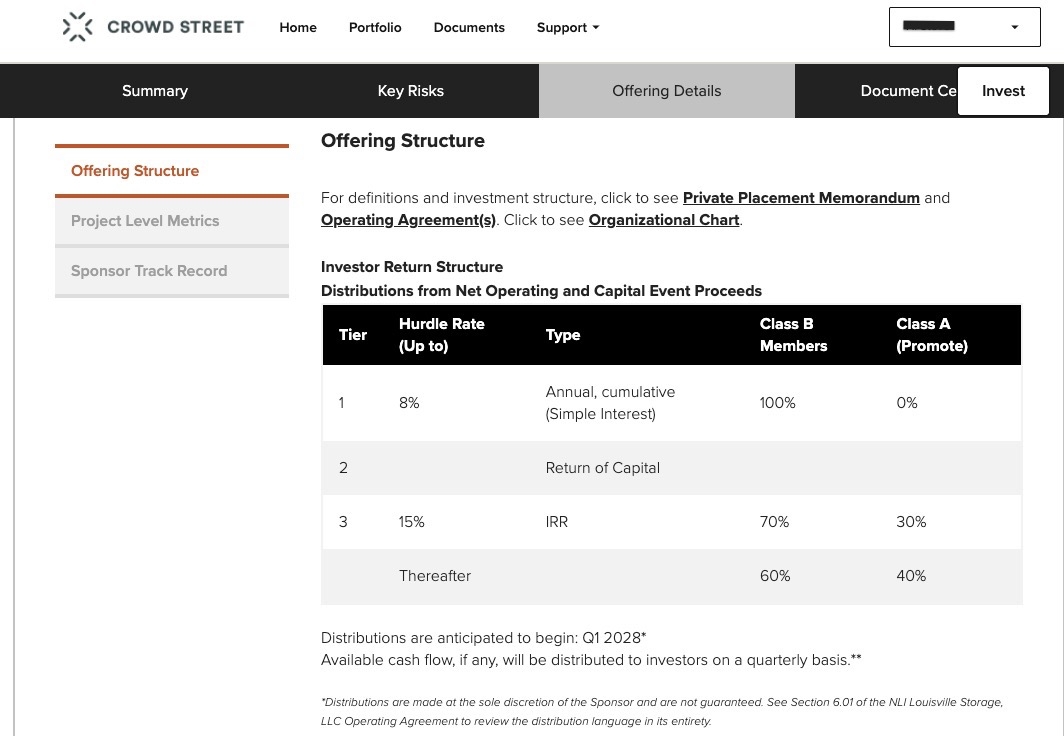
Task: Open the Organizational Chart link
Action: [x=663, y=220]
